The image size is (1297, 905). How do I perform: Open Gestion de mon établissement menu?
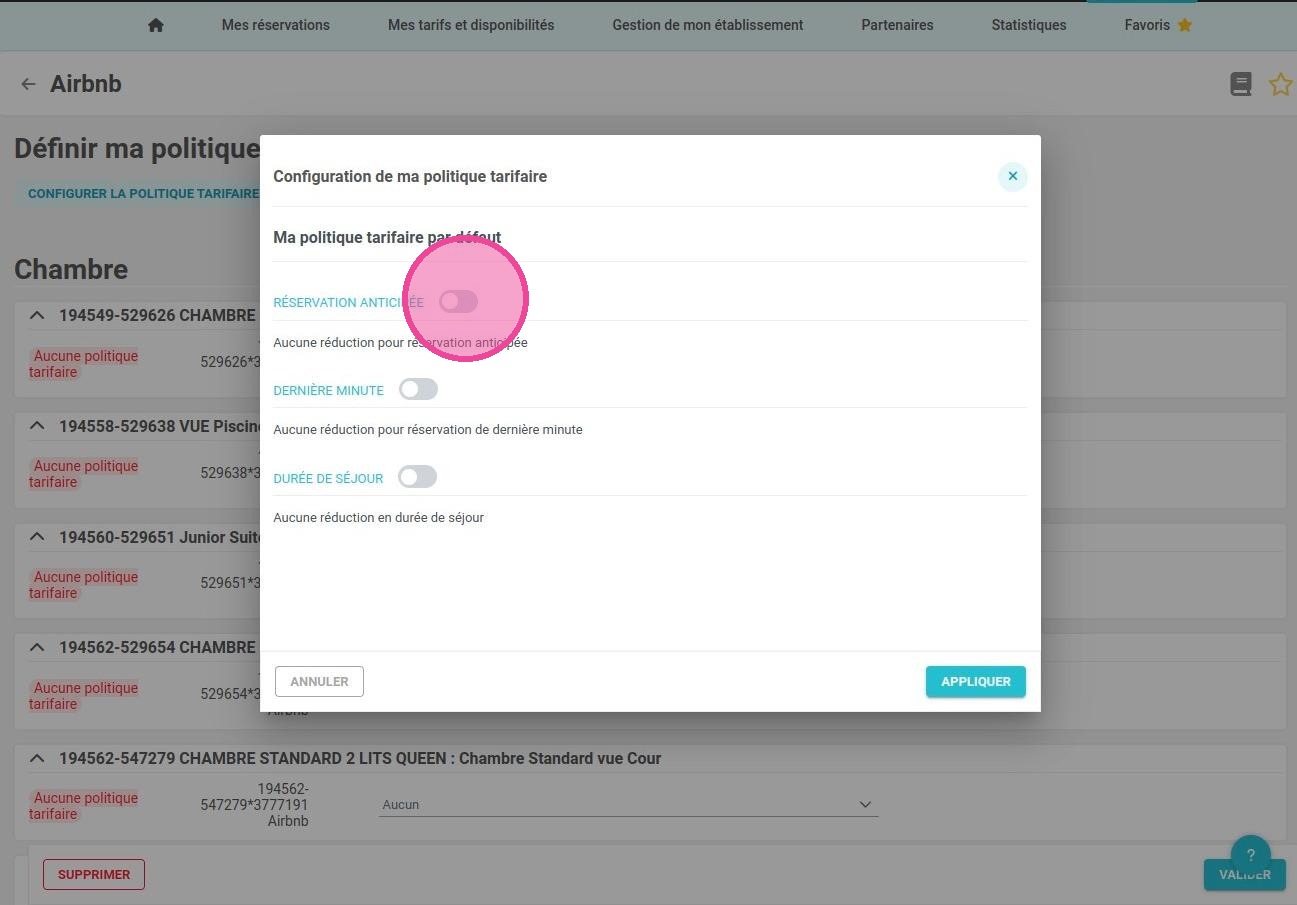(708, 25)
